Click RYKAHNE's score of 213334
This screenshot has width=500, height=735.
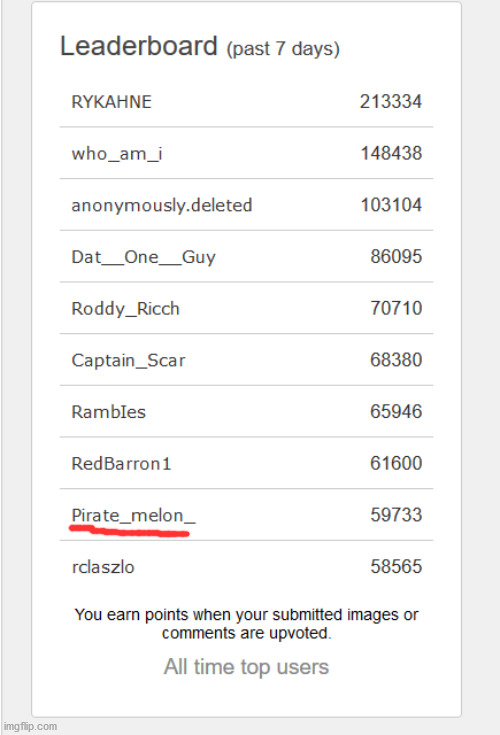391,102
